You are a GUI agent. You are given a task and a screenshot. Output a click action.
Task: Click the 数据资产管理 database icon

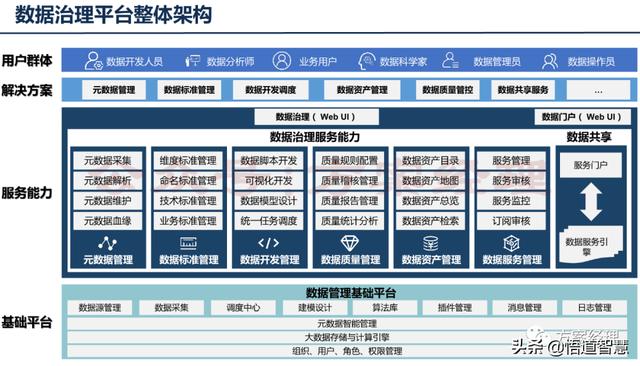tap(431, 243)
